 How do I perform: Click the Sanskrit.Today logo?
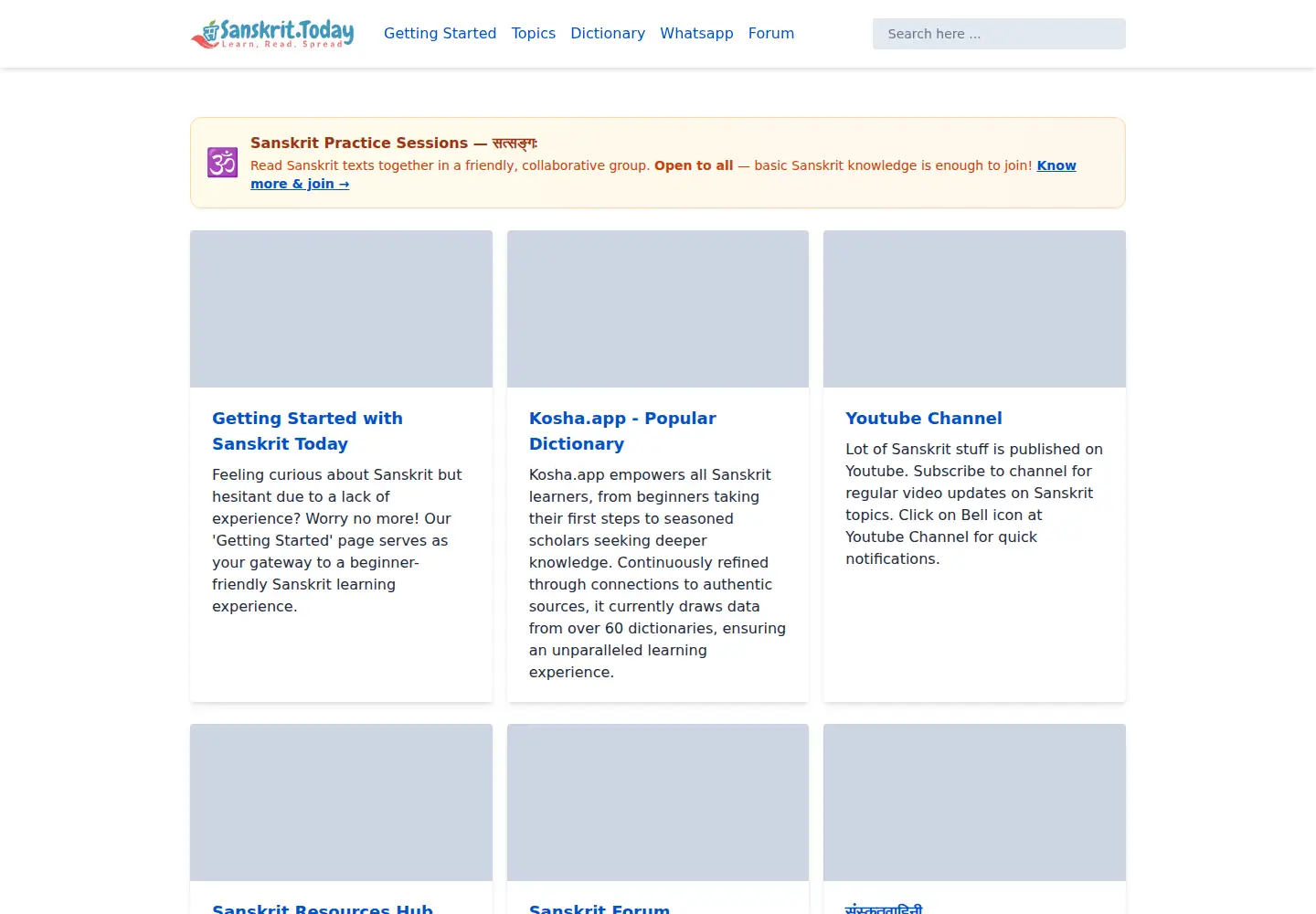point(272,34)
